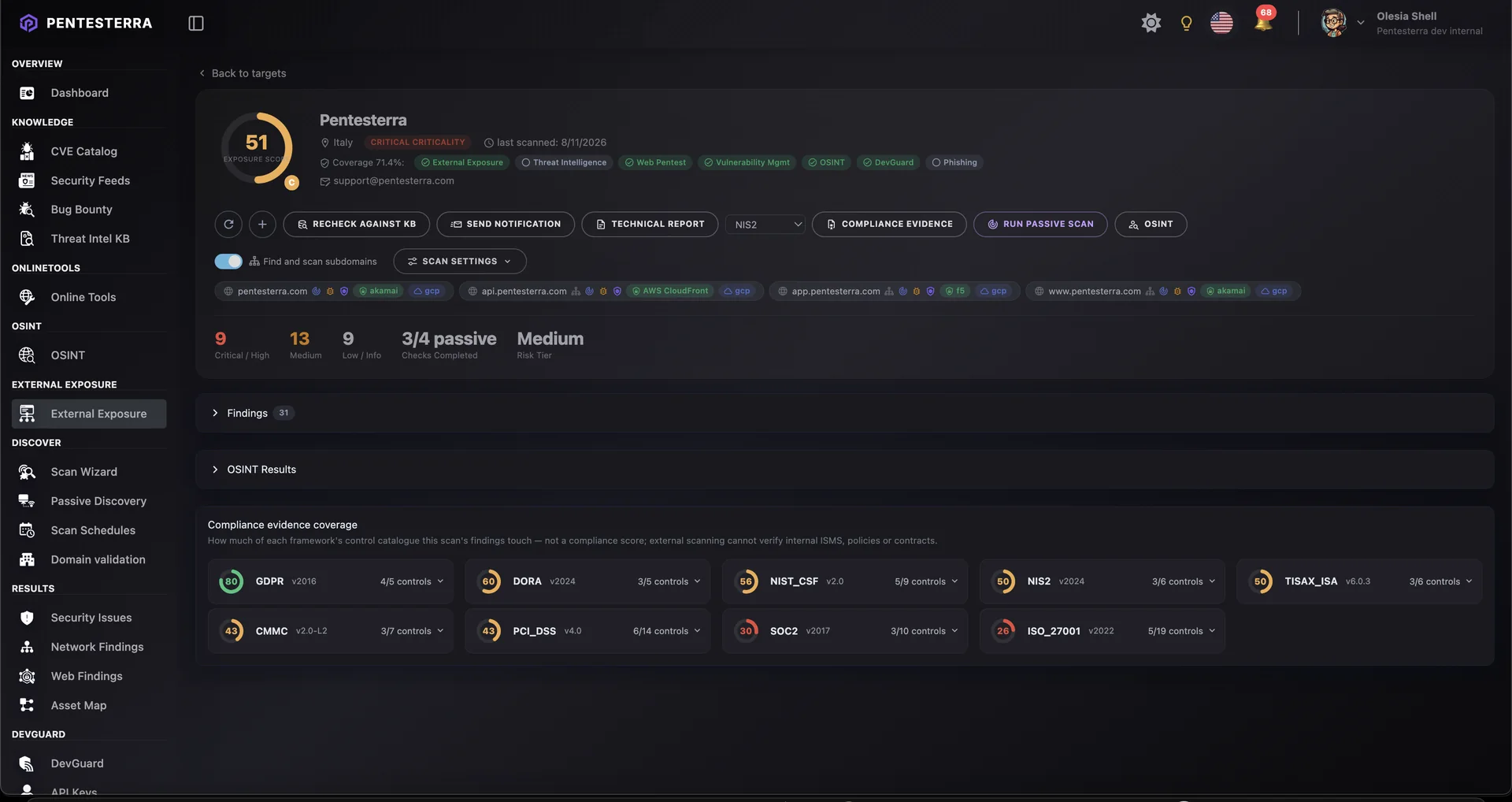Click the OSINT action button

pos(1151,225)
